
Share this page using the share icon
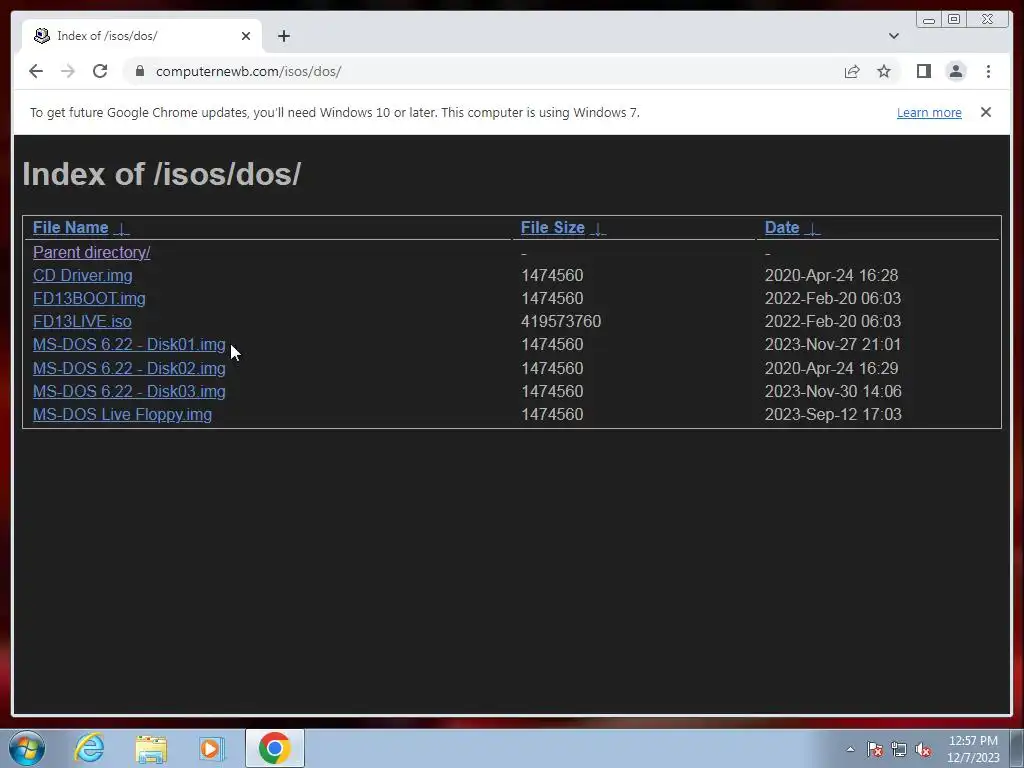click(x=852, y=71)
